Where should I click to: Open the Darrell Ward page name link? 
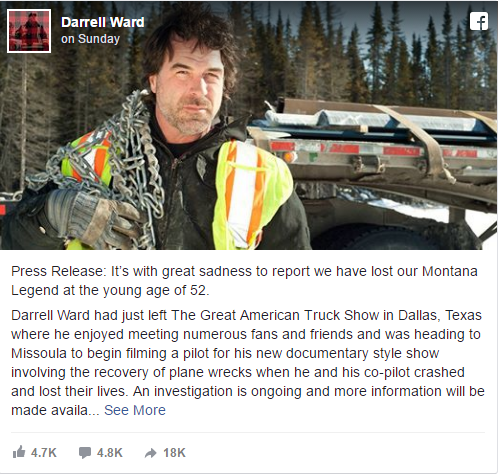[x=103, y=22]
